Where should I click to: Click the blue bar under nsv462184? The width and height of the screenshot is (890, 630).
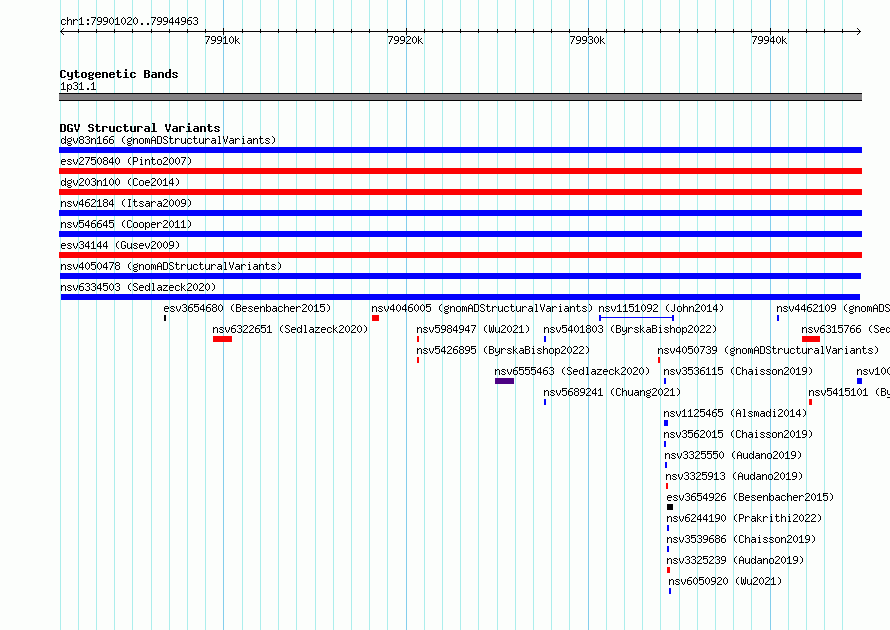coord(460,213)
